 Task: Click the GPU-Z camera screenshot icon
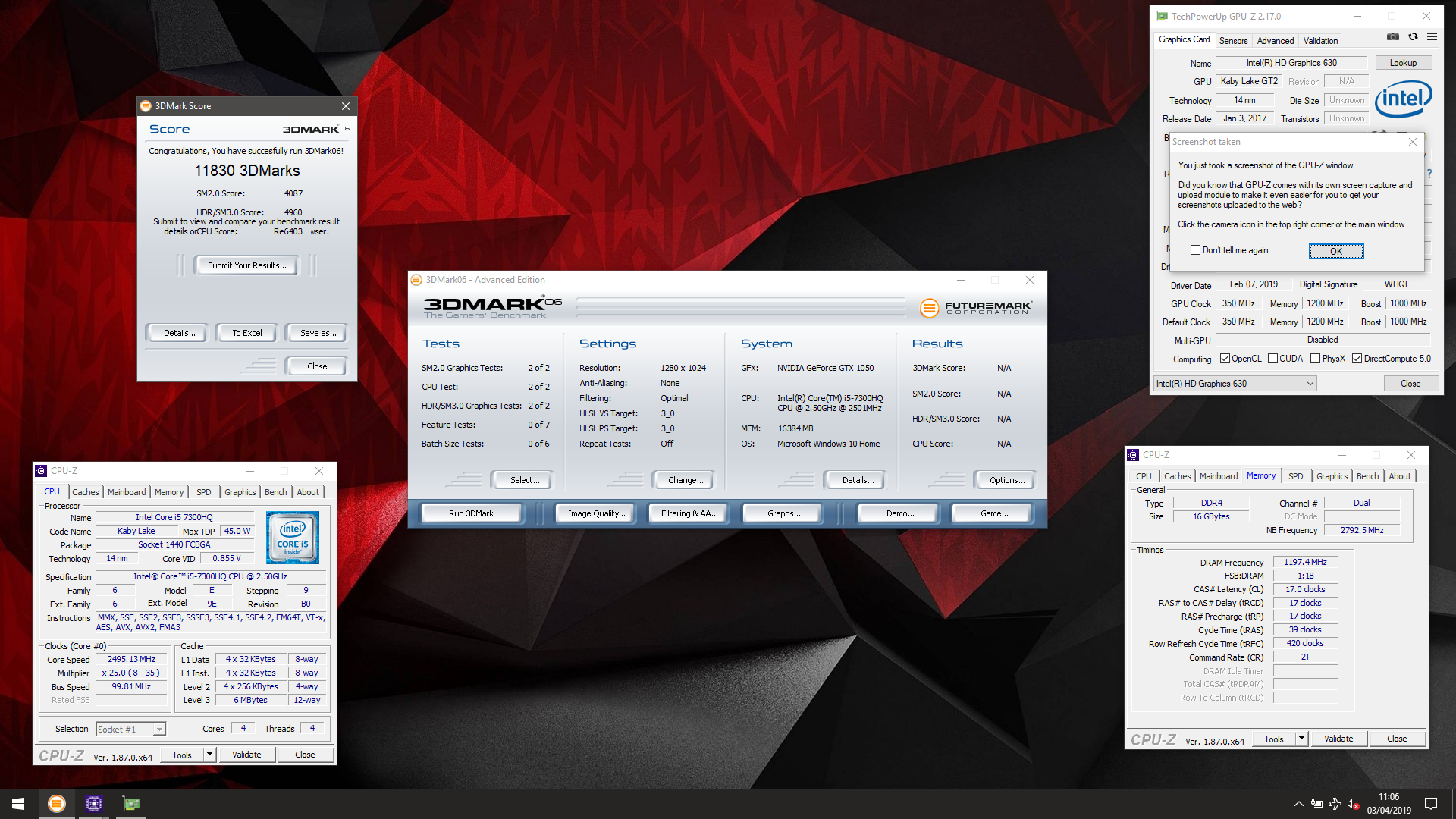1393,36
